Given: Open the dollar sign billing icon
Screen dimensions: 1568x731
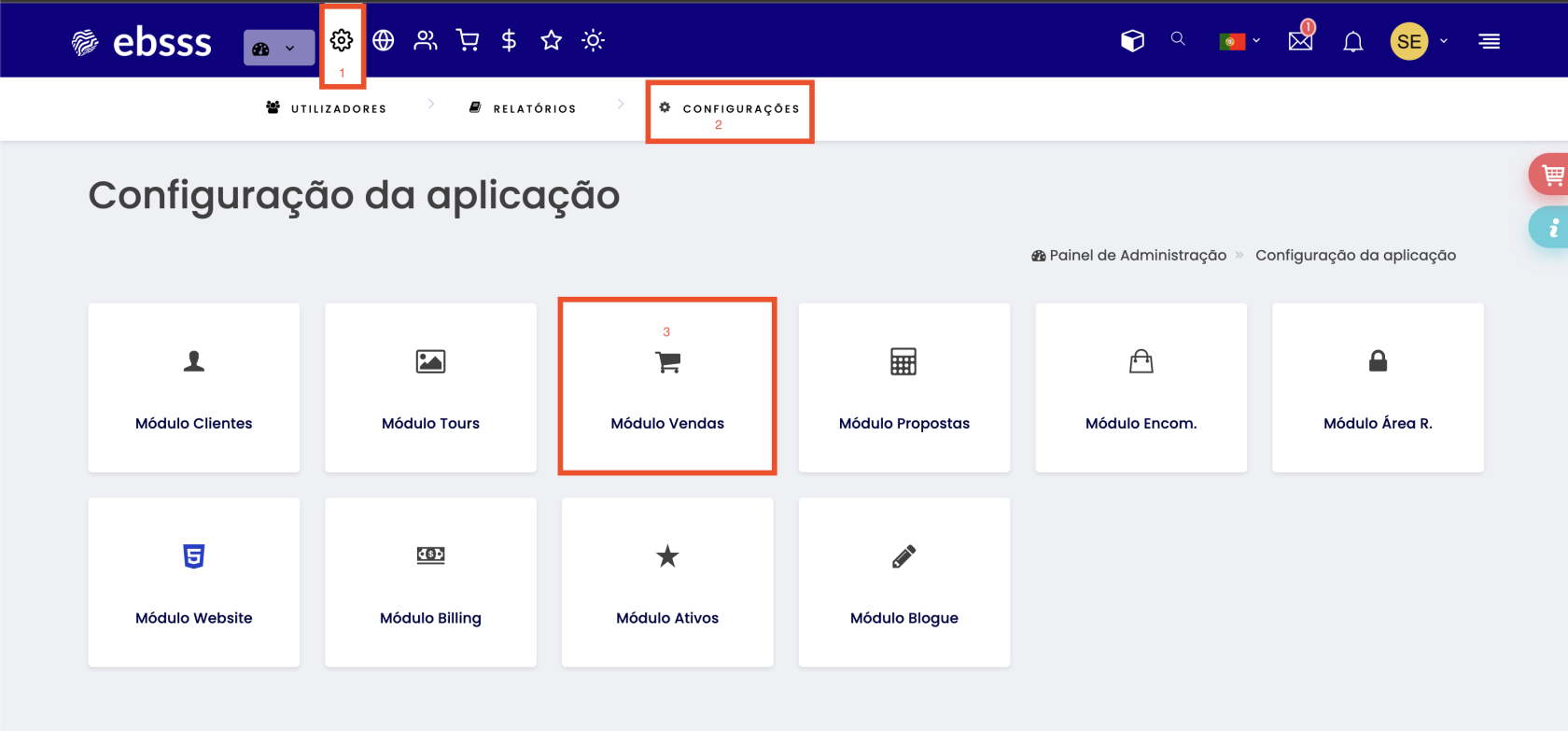Looking at the screenshot, I should click(x=509, y=40).
